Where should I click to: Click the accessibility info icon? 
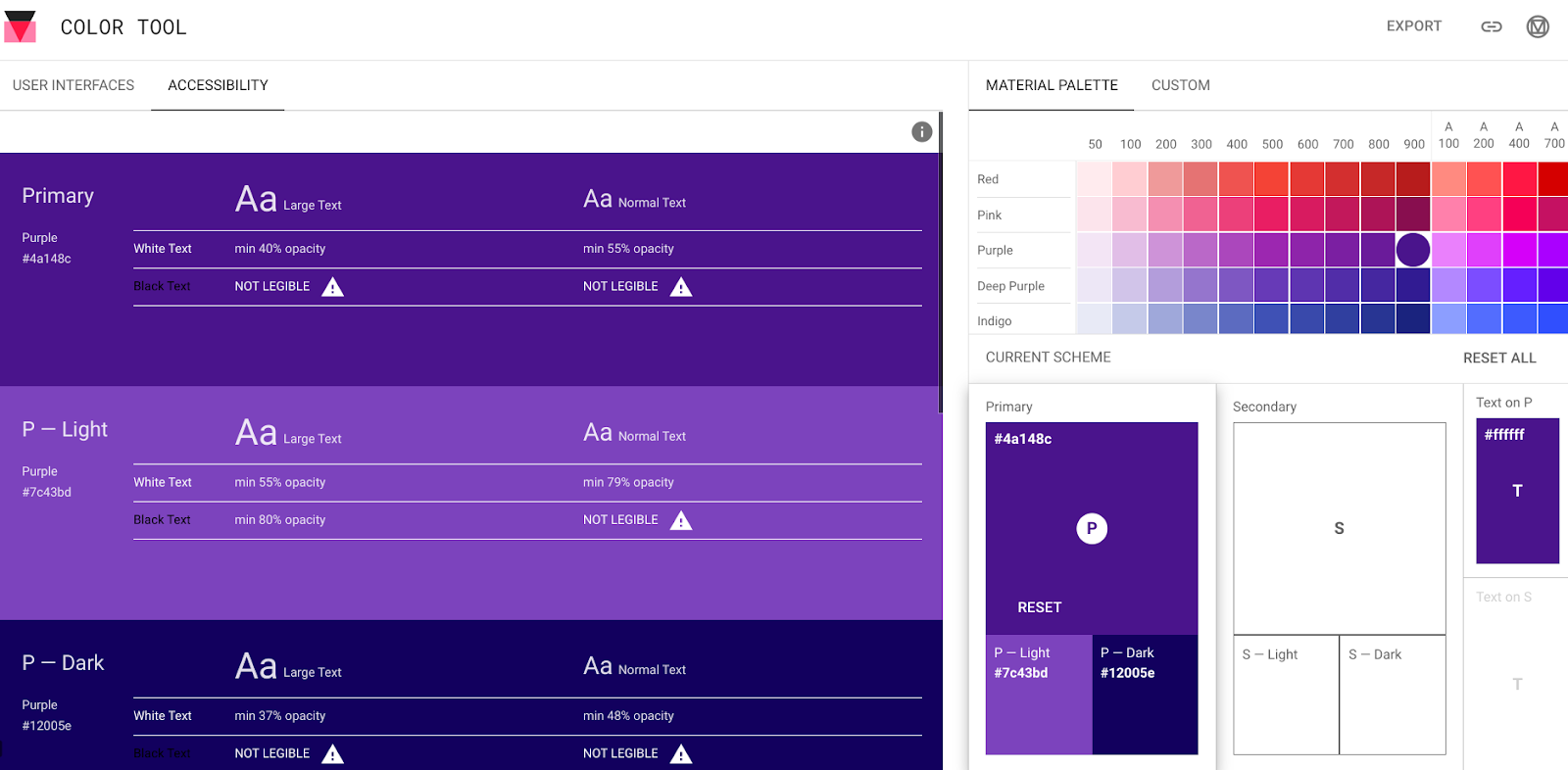click(x=921, y=132)
